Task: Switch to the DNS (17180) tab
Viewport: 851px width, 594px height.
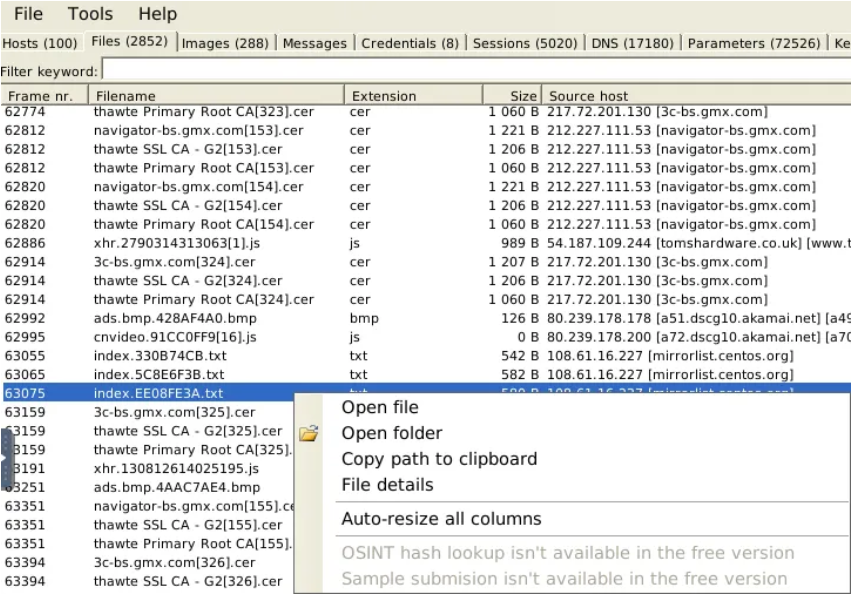Action: (x=632, y=43)
